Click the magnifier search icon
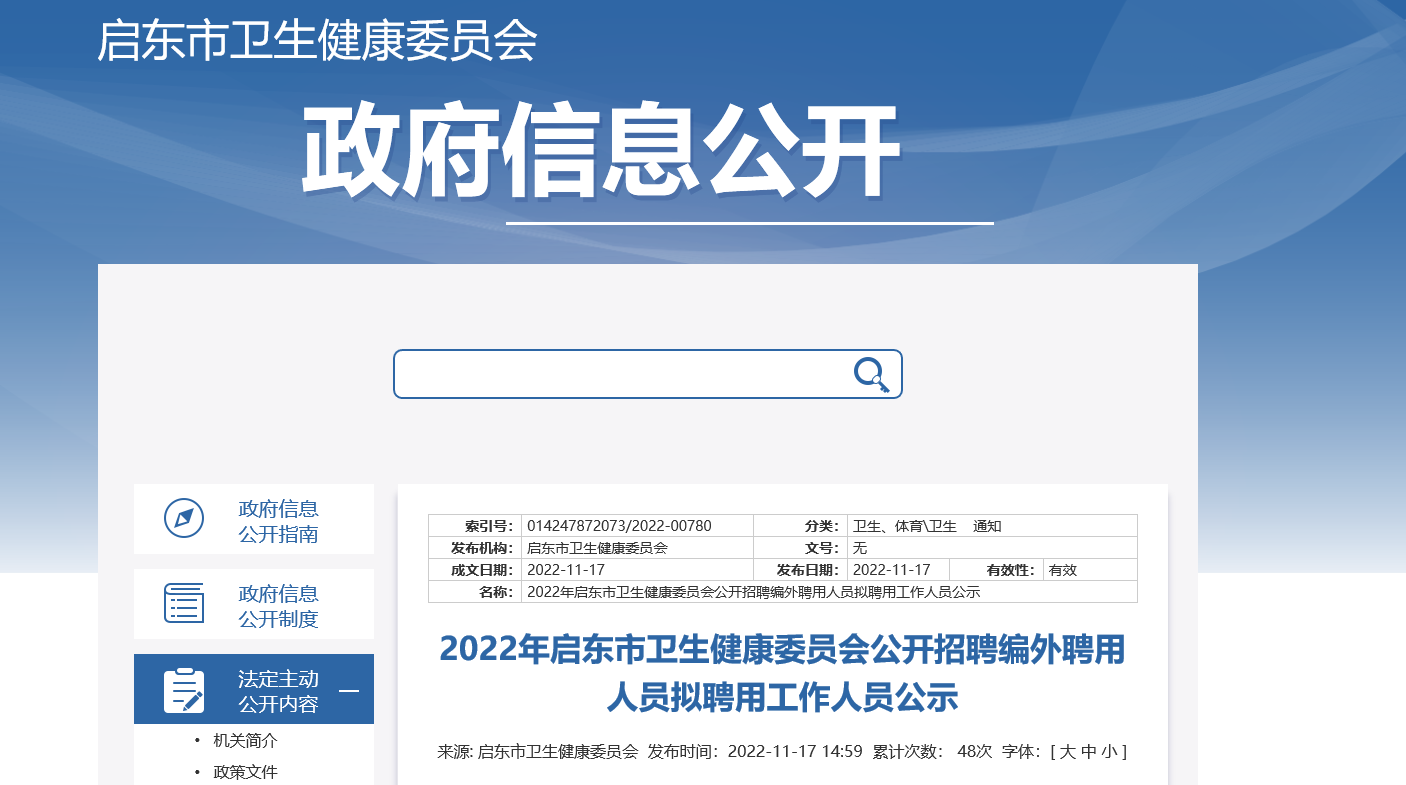This screenshot has width=1406, height=785. click(x=871, y=374)
